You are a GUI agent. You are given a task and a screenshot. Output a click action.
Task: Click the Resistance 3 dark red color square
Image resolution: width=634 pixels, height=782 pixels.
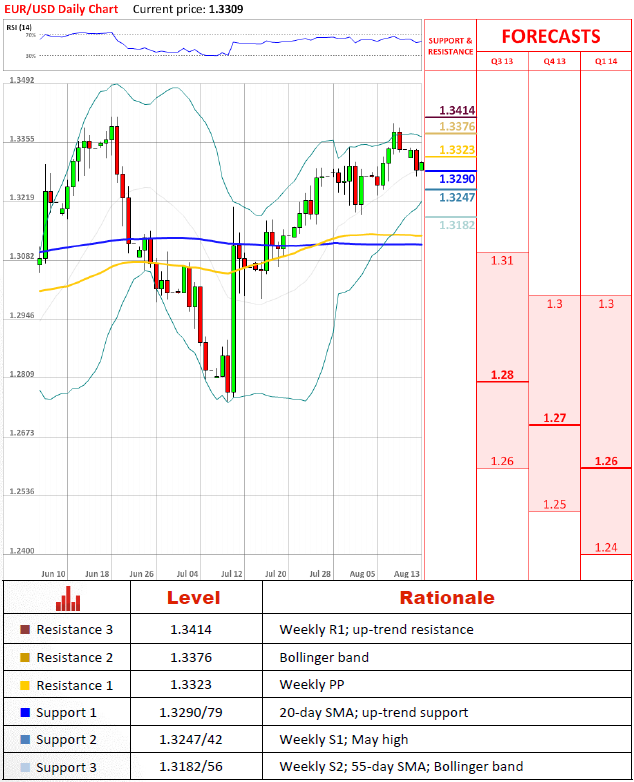tap(24, 629)
